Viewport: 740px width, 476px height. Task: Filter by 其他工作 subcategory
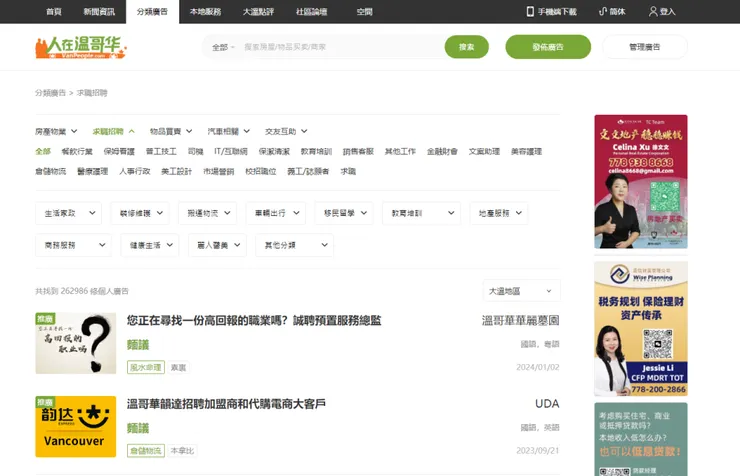point(400,151)
